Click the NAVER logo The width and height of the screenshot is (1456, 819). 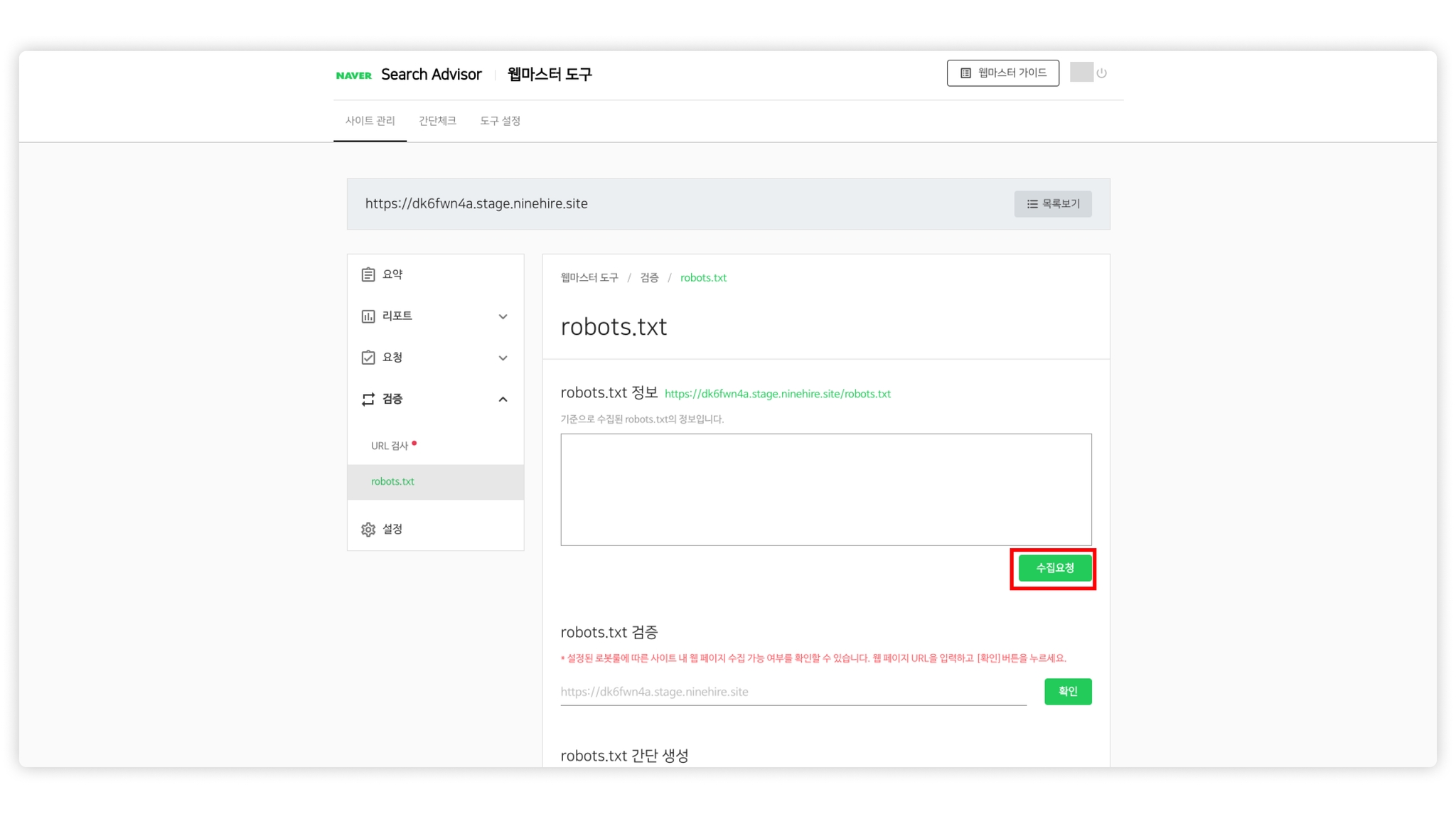pyautogui.click(x=353, y=75)
